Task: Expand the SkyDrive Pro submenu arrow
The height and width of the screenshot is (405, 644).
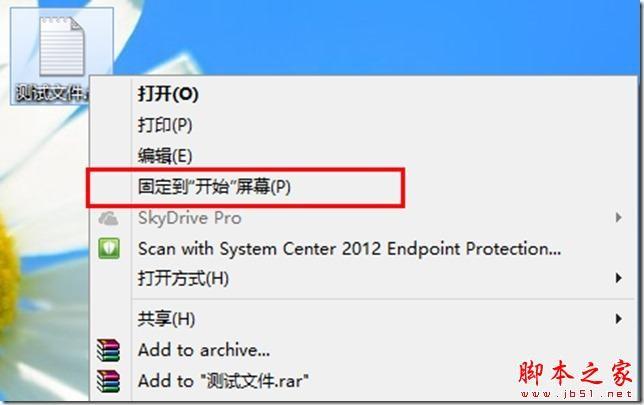Action: pyautogui.click(x=619, y=217)
